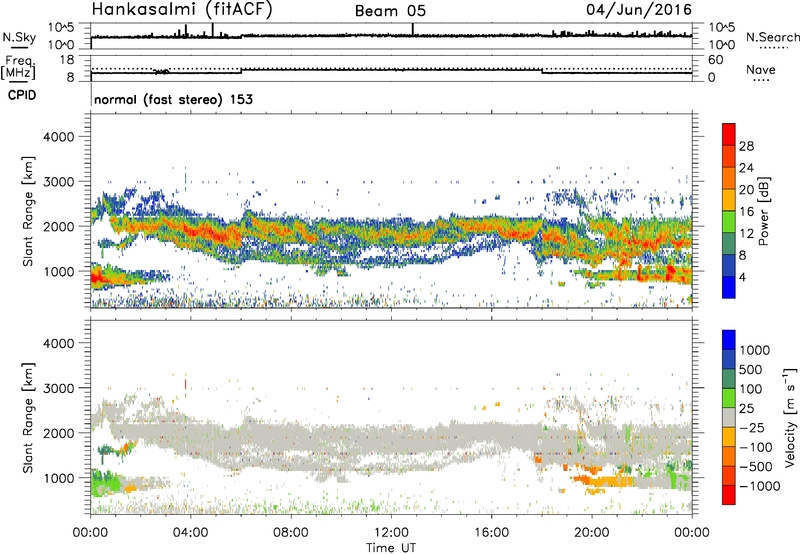Click the dark blue top Velocity colorbar segment
The image size is (800, 554).
click(x=729, y=340)
